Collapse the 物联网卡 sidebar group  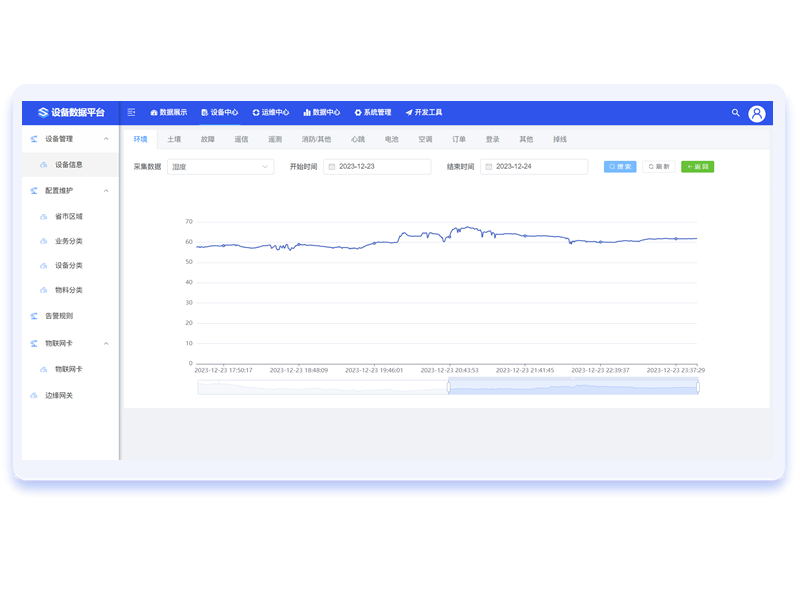107,343
